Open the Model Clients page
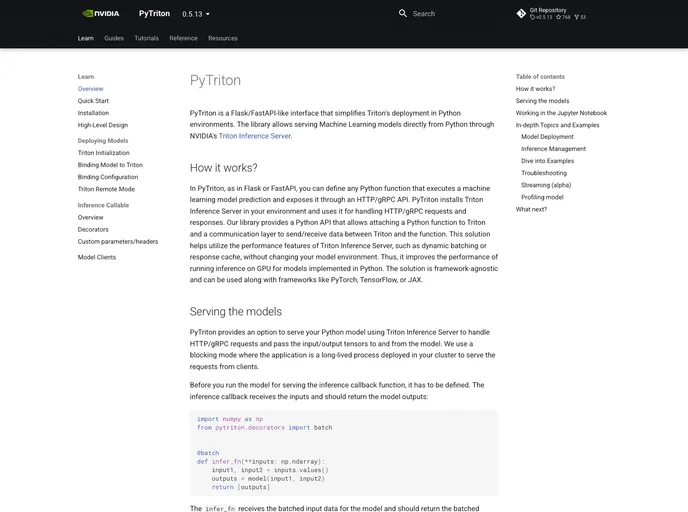Image resolution: width=688 pixels, height=512 pixels. tap(97, 257)
